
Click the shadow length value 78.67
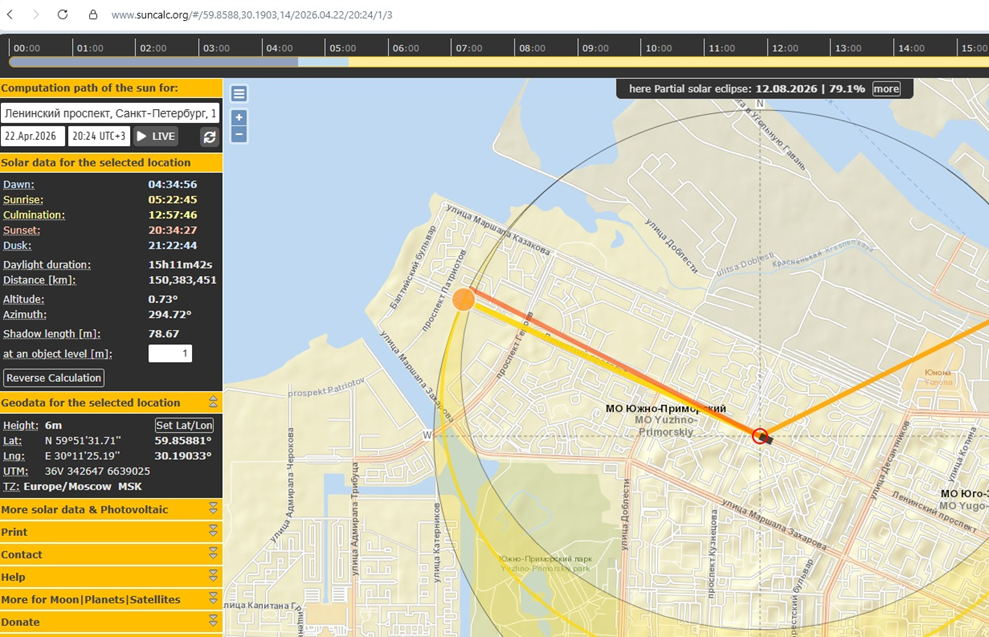(163, 334)
